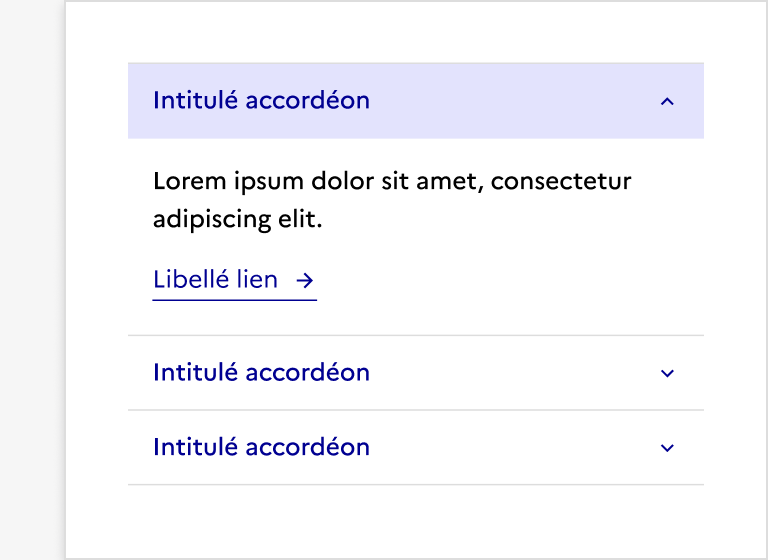
Task: Click the word 'accordéon' in the third header
Action: point(308,447)
